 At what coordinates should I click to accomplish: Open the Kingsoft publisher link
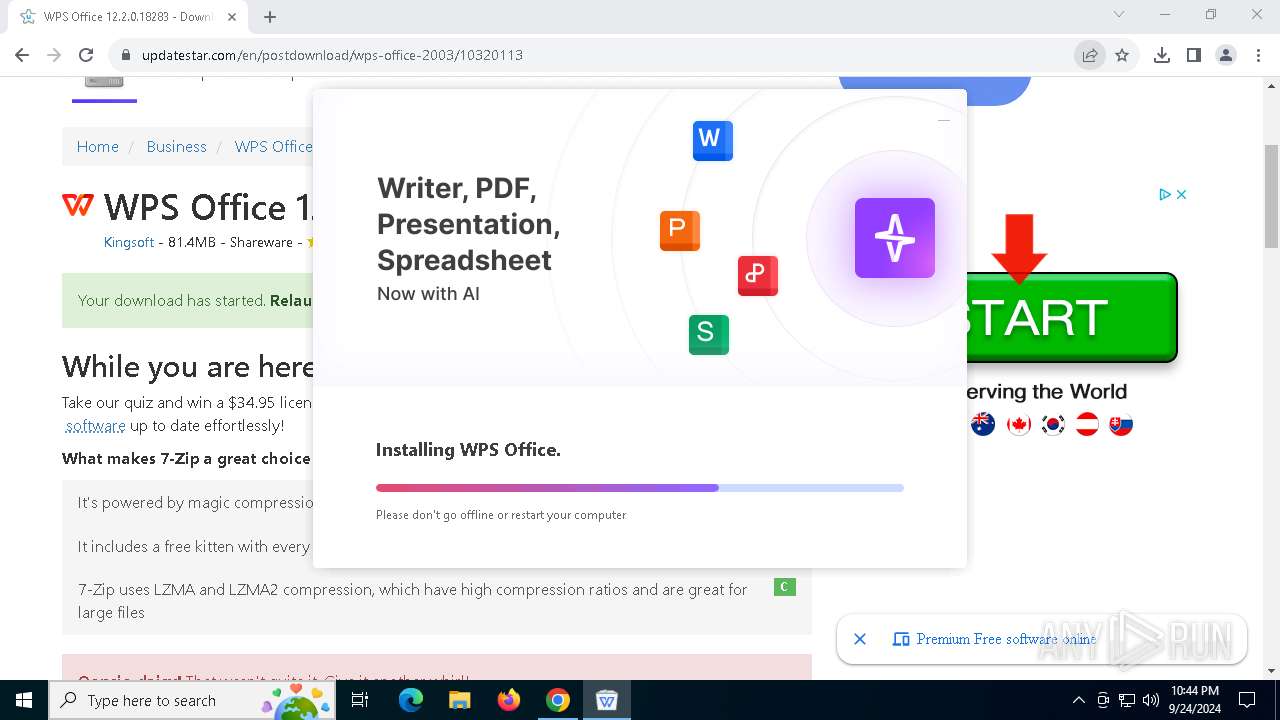(x=129, y=242)
